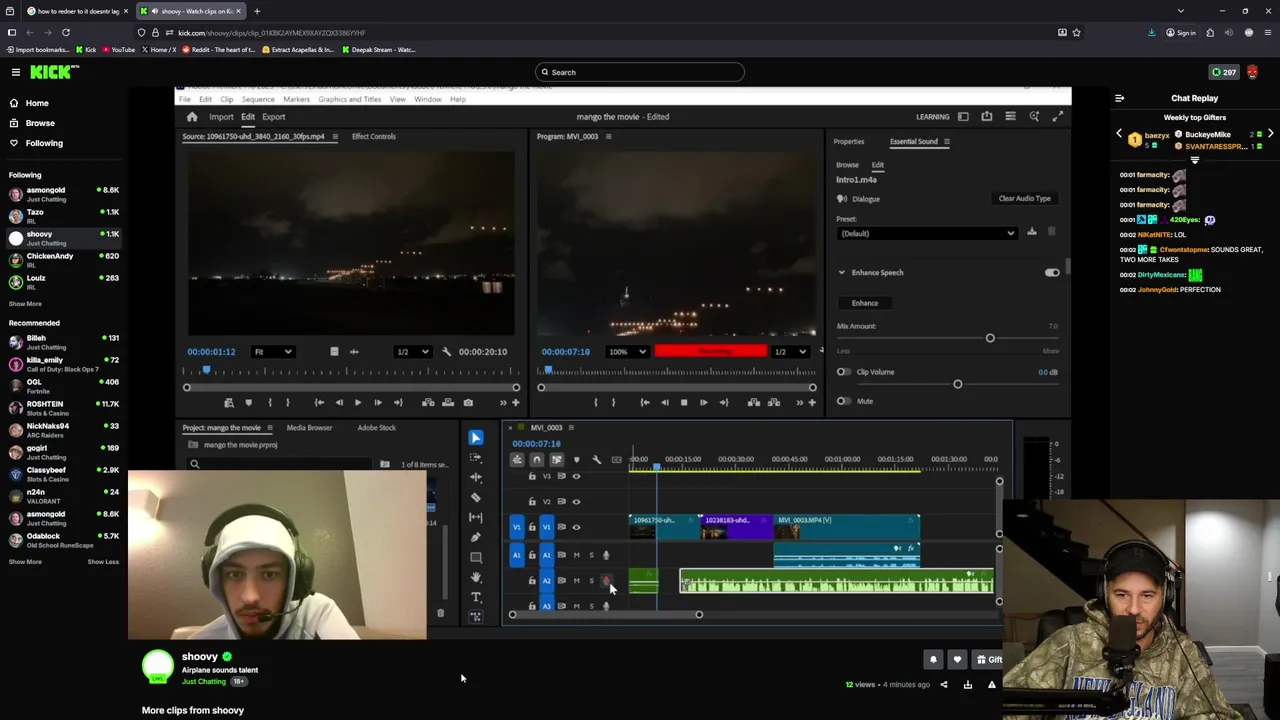
Task: Select the Hand tool
Action: [x=476, y=577]
